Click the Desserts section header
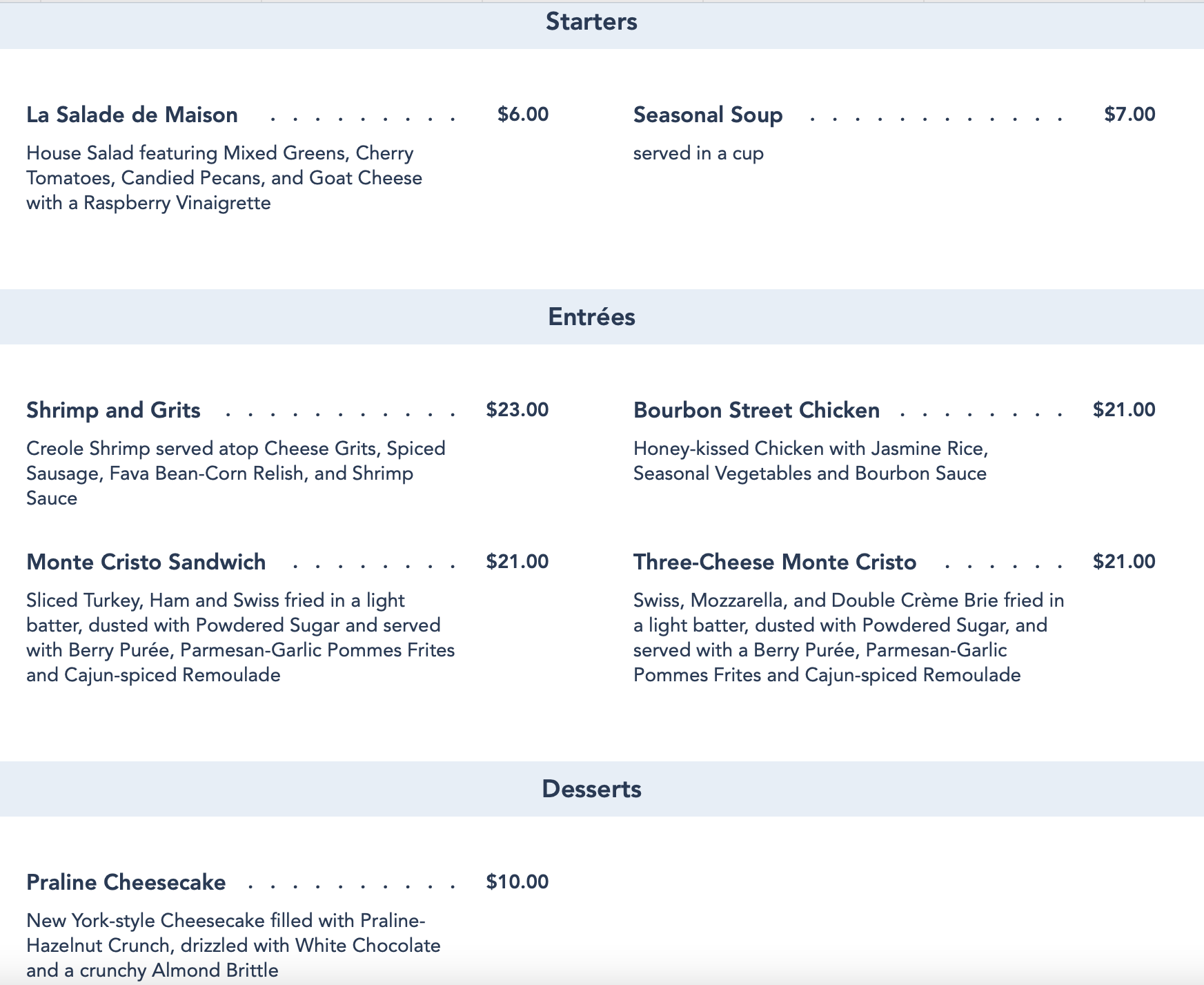This screenshot has width=1204, height=985. (x=591, y=789)
